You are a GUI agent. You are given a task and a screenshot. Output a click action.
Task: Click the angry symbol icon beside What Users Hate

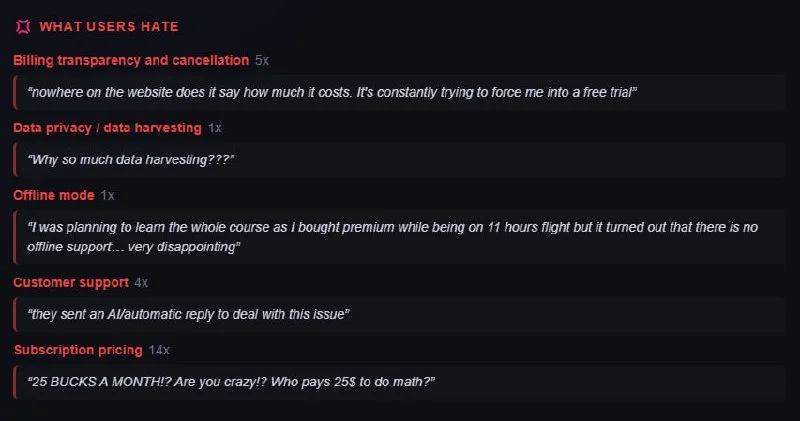coord(23,27)
